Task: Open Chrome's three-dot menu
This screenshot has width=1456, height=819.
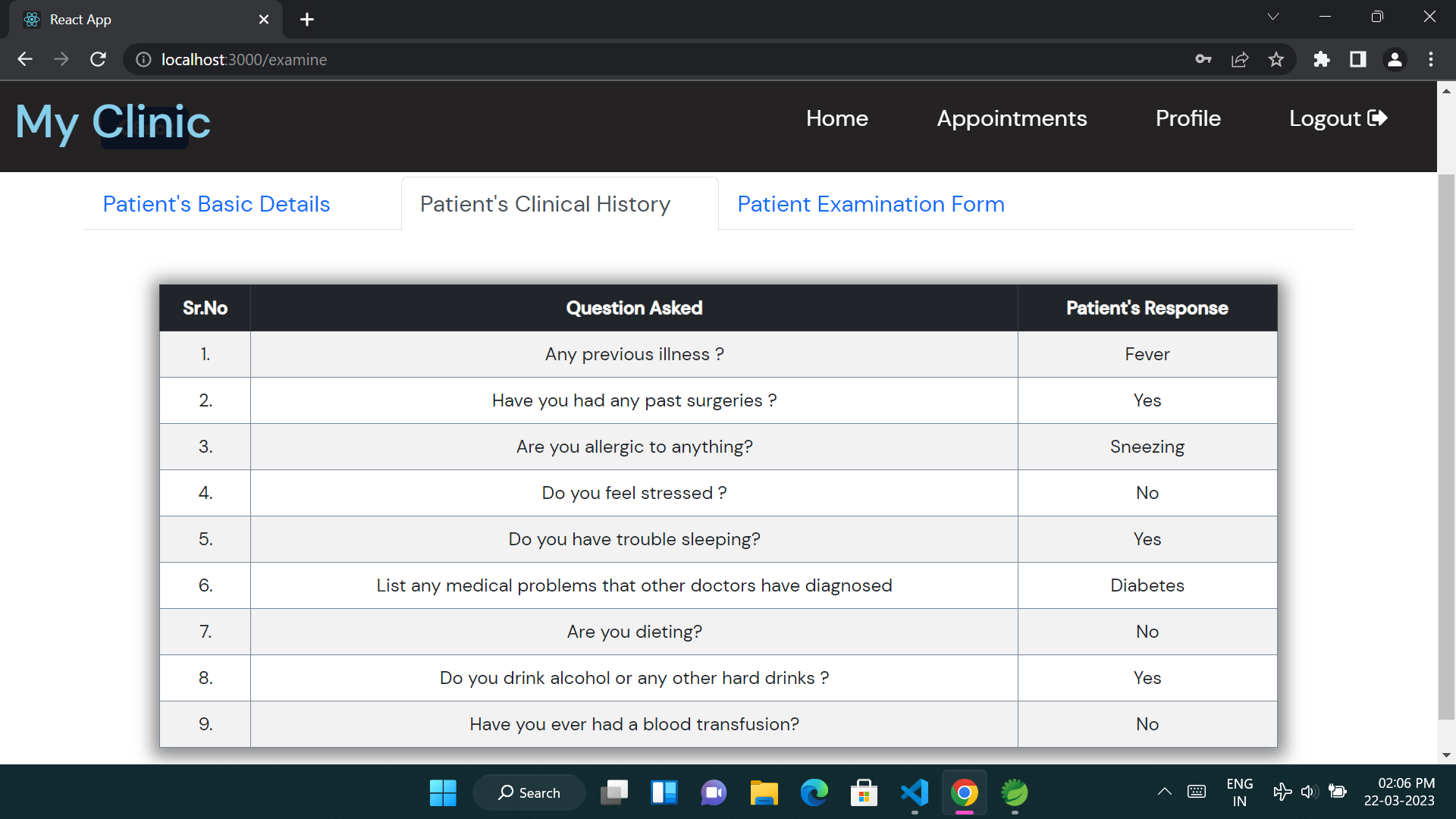Action: tap(1432, 59)
